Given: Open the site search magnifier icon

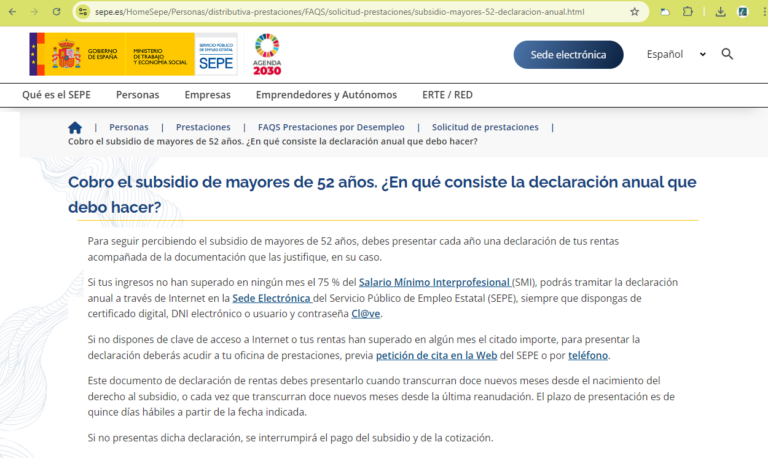Looking at the screenshot, I should click(x=727, y=54).
